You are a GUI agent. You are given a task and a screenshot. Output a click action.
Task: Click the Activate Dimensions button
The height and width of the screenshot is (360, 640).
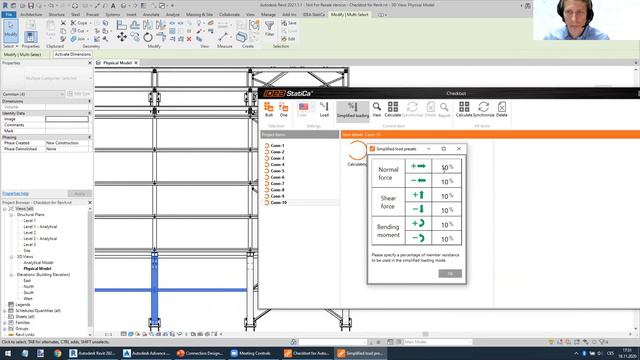pos(73,54)
